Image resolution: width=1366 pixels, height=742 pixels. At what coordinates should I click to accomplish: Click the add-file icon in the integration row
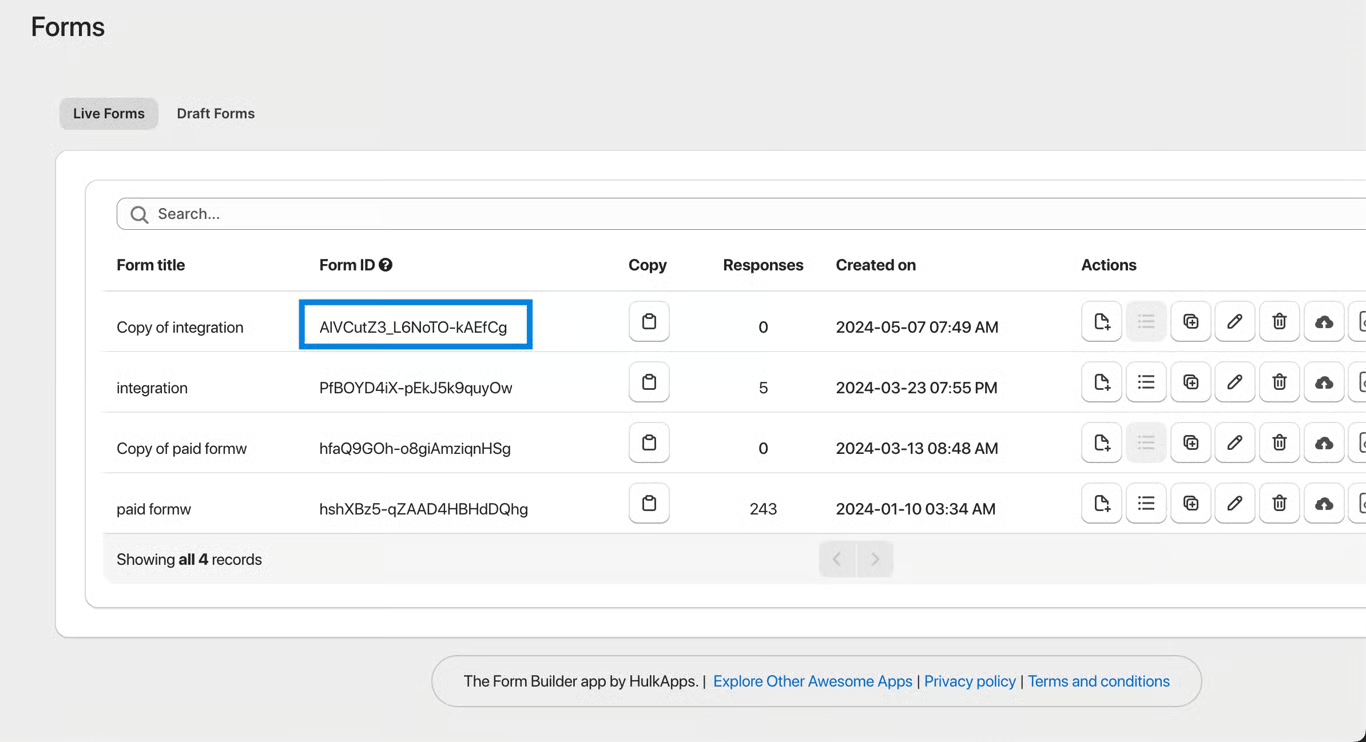(1101, 382)
